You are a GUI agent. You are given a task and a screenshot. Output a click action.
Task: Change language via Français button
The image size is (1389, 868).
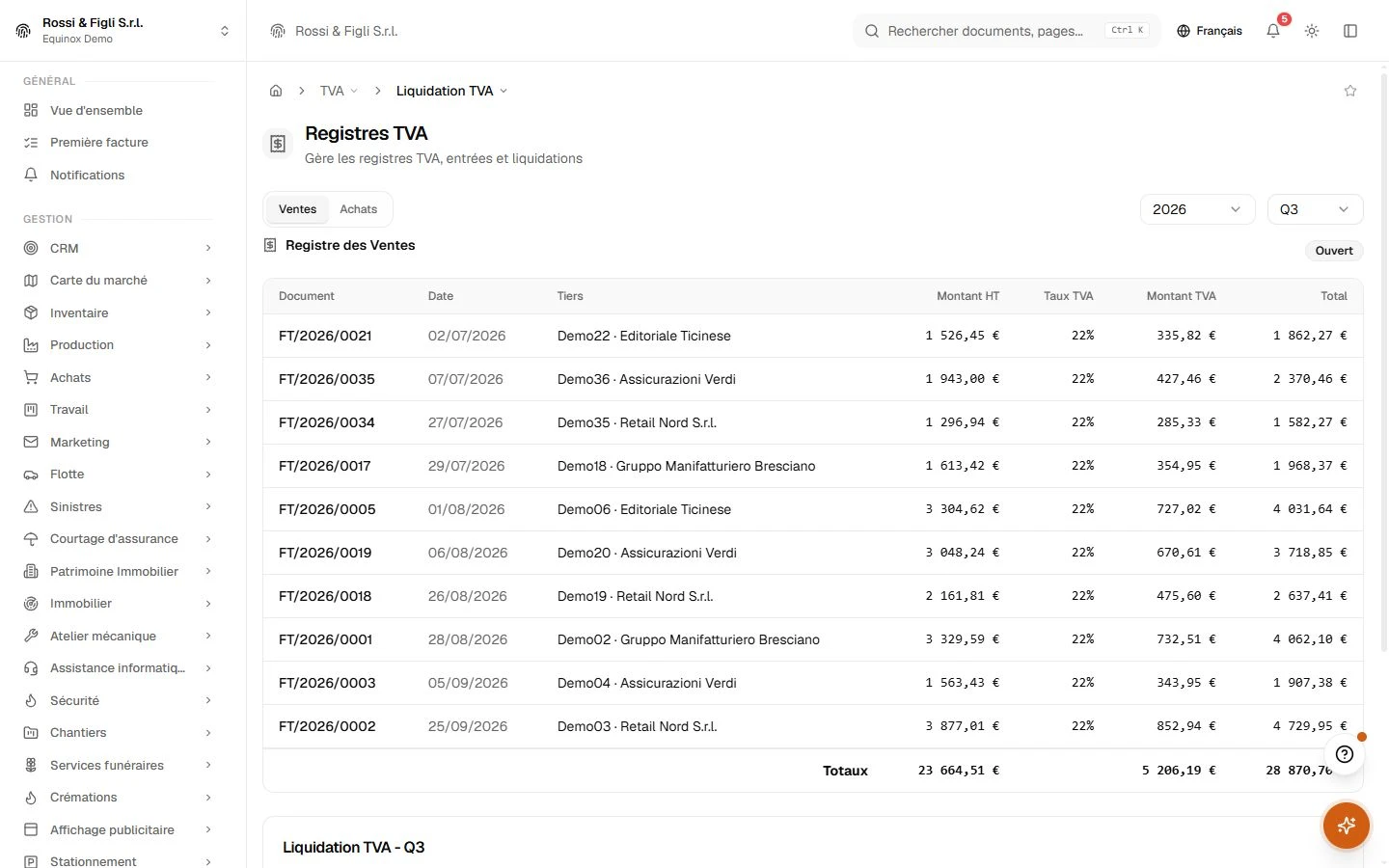click(1210, 31)
